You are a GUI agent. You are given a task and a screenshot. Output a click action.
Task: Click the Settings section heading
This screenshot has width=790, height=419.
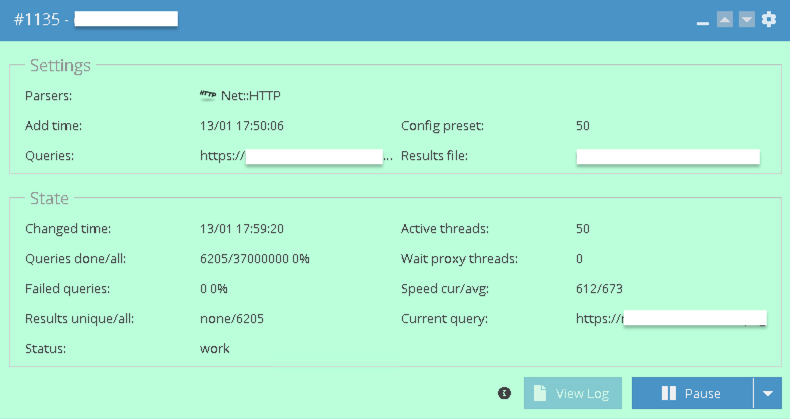pos(60,65)
